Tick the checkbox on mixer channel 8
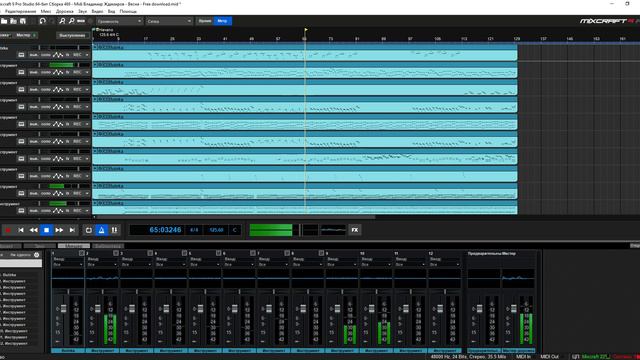640x360 pixels. (x=321, y=253)
